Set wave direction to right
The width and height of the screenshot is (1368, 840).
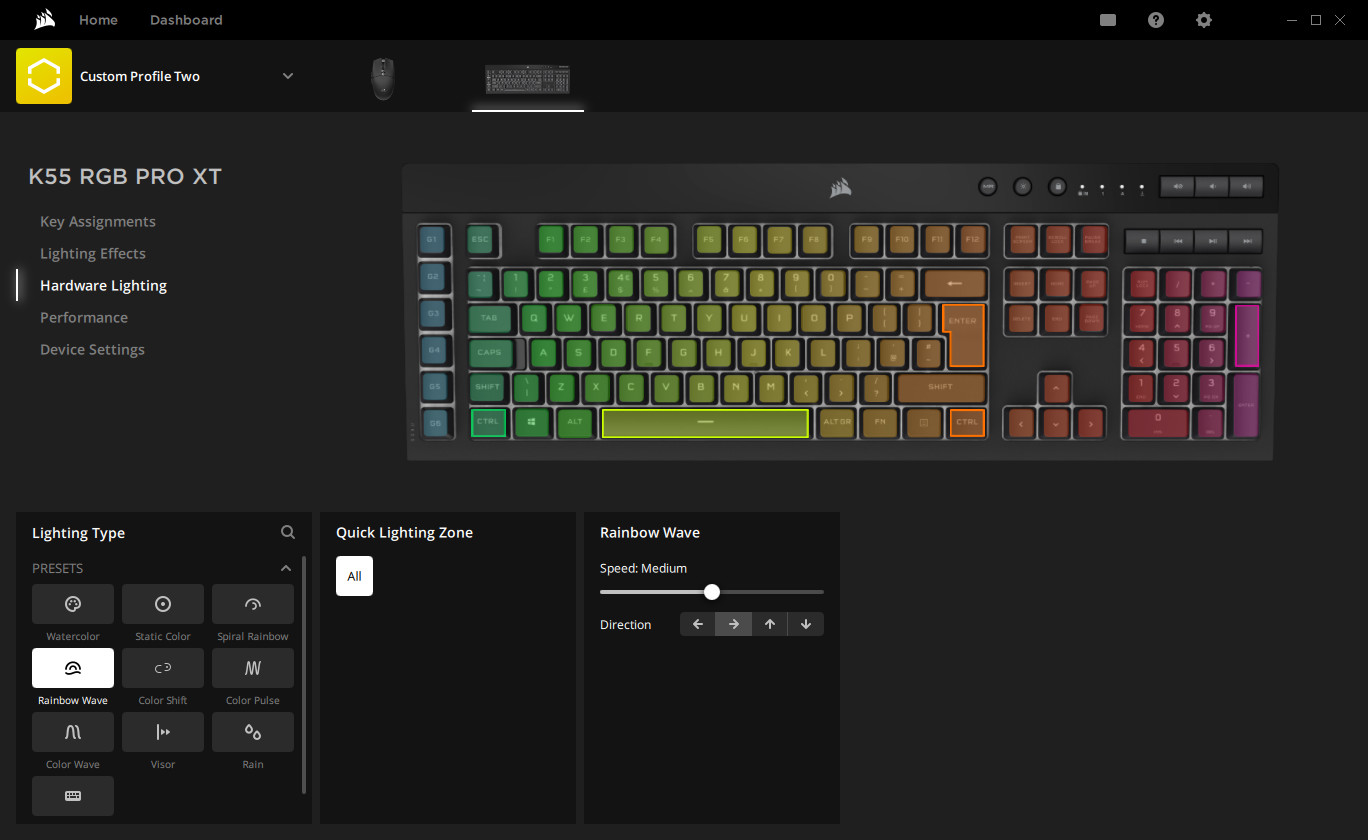click(734, 624)
